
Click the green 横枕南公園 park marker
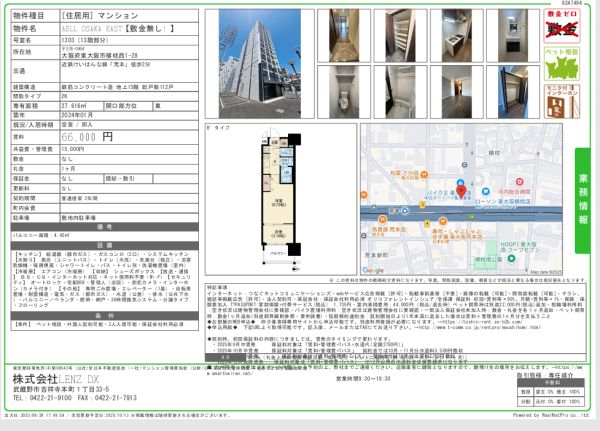(511, 259)
